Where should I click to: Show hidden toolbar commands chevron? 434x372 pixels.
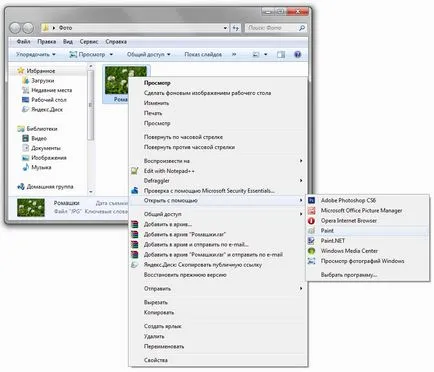click(x=234, y=54)
